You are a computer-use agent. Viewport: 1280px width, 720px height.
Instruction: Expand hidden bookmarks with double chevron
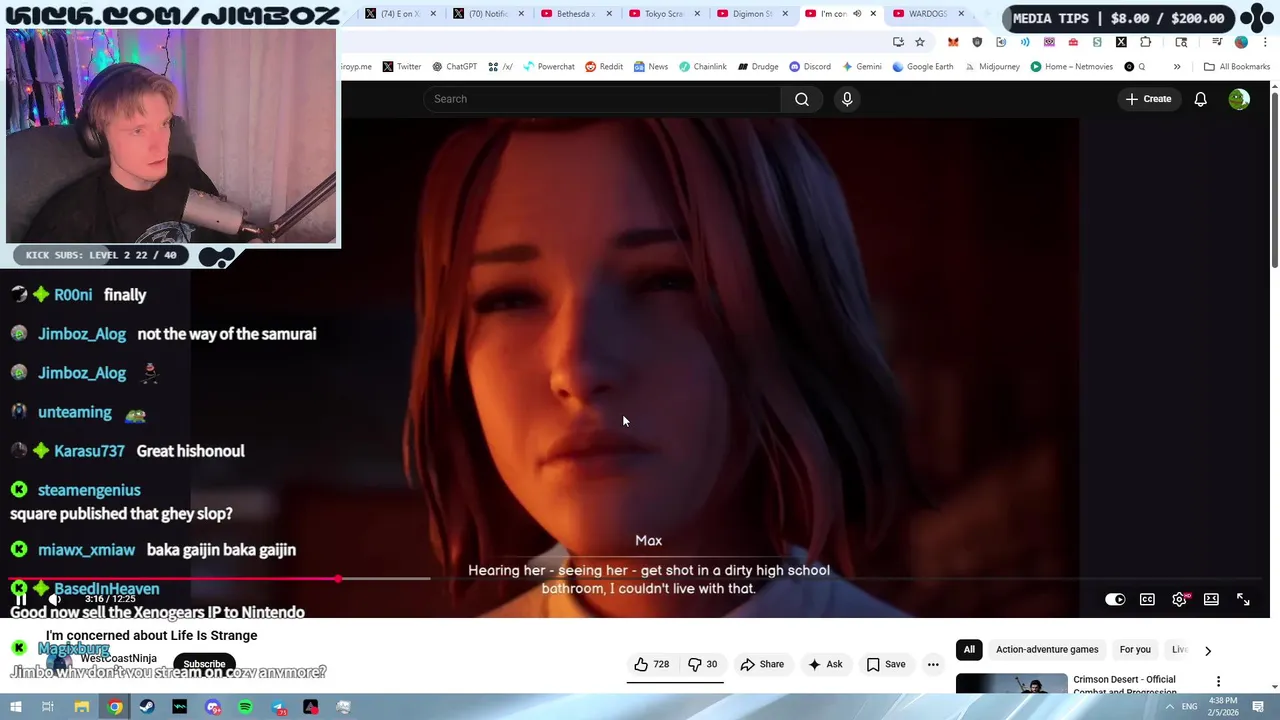1177,67
